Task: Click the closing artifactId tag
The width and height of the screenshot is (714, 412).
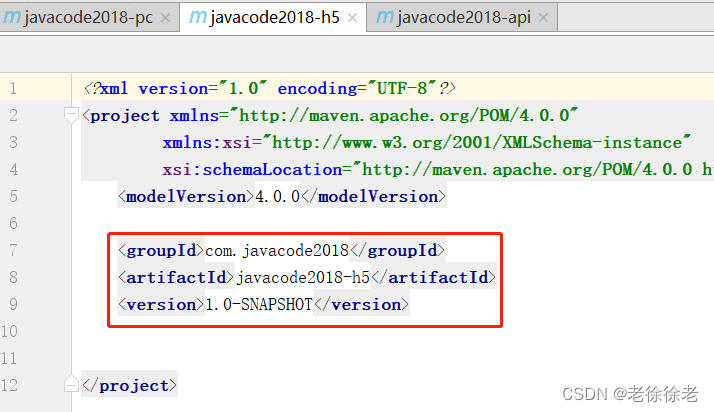Action: (433, 277)
